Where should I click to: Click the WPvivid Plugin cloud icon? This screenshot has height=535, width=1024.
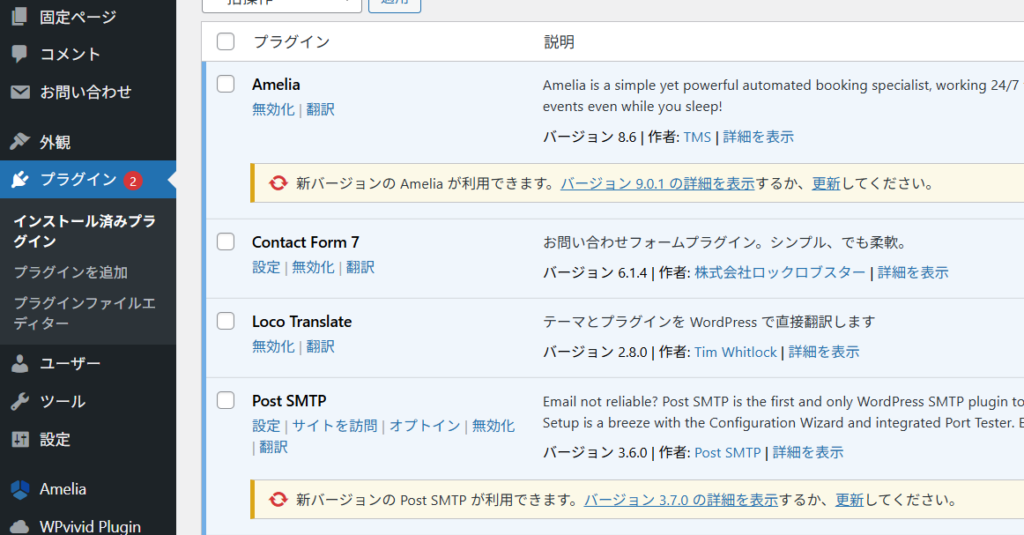click(x=20, y=526)
